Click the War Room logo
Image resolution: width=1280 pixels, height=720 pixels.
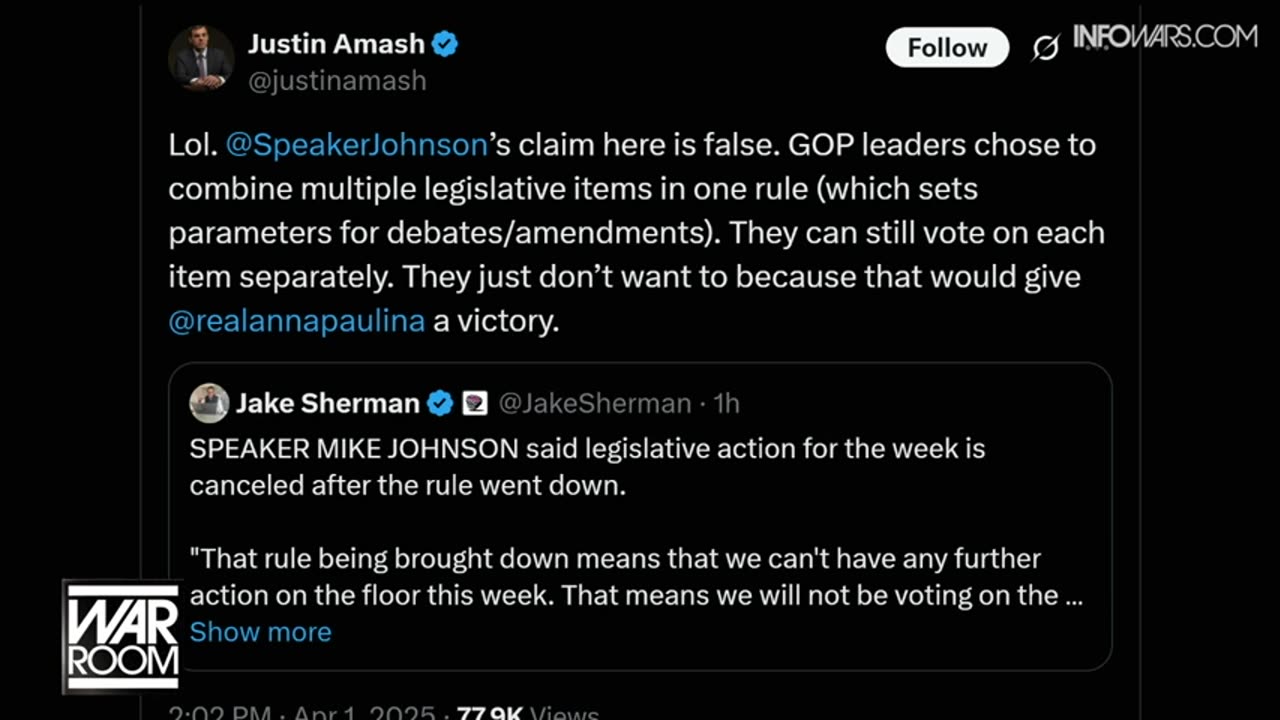(x=122, y=636)
